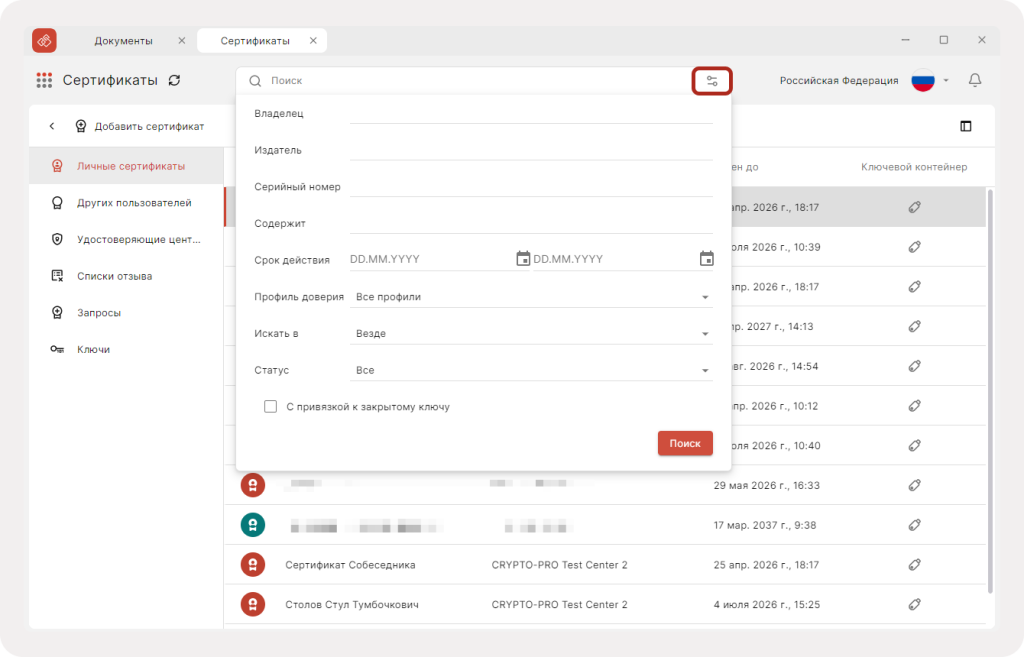
Task: Open the apps grid menu icon
Action: pyautogui.click(x=44, y=80)
